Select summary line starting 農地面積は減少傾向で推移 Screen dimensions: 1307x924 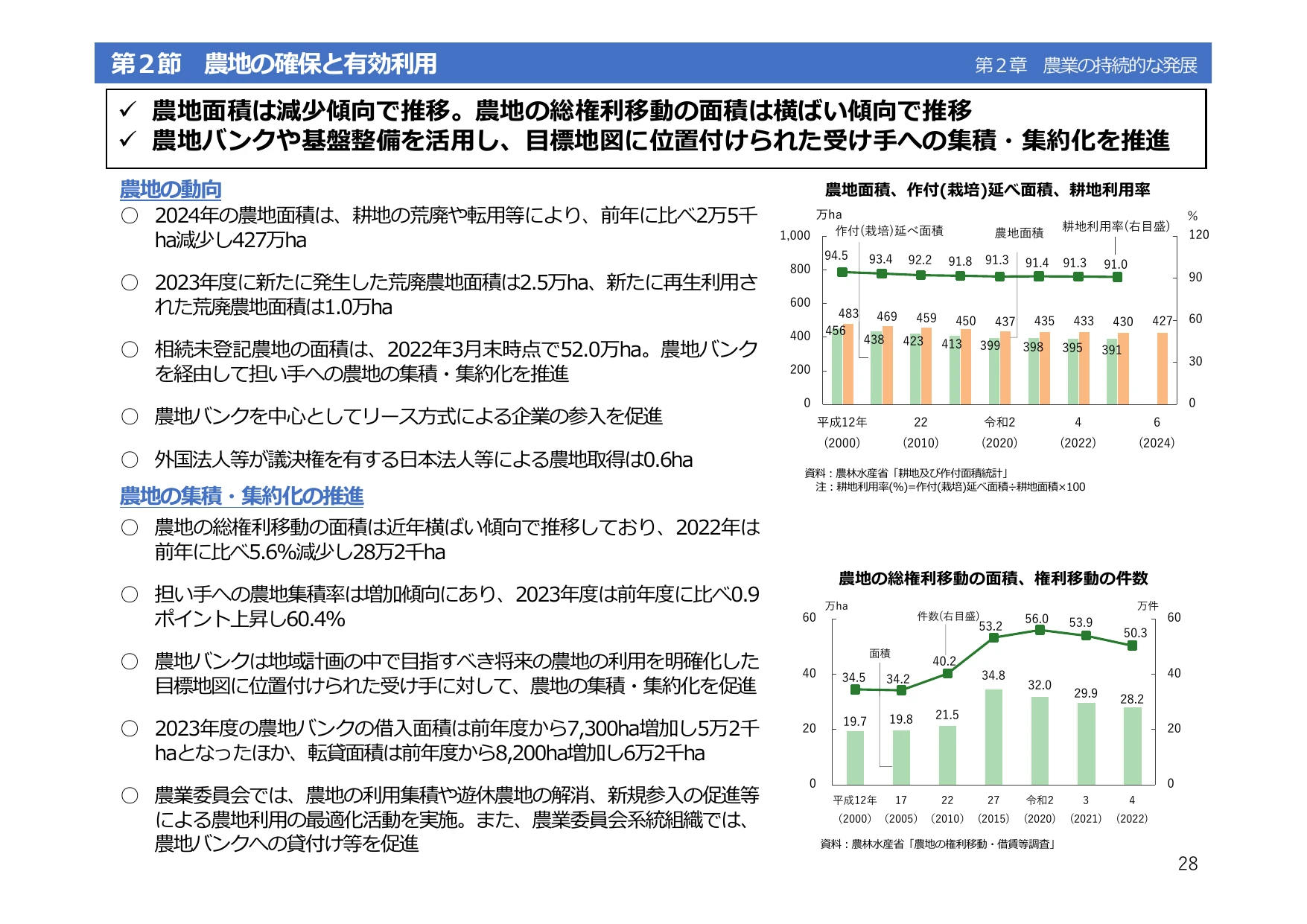tap(562, 111)
